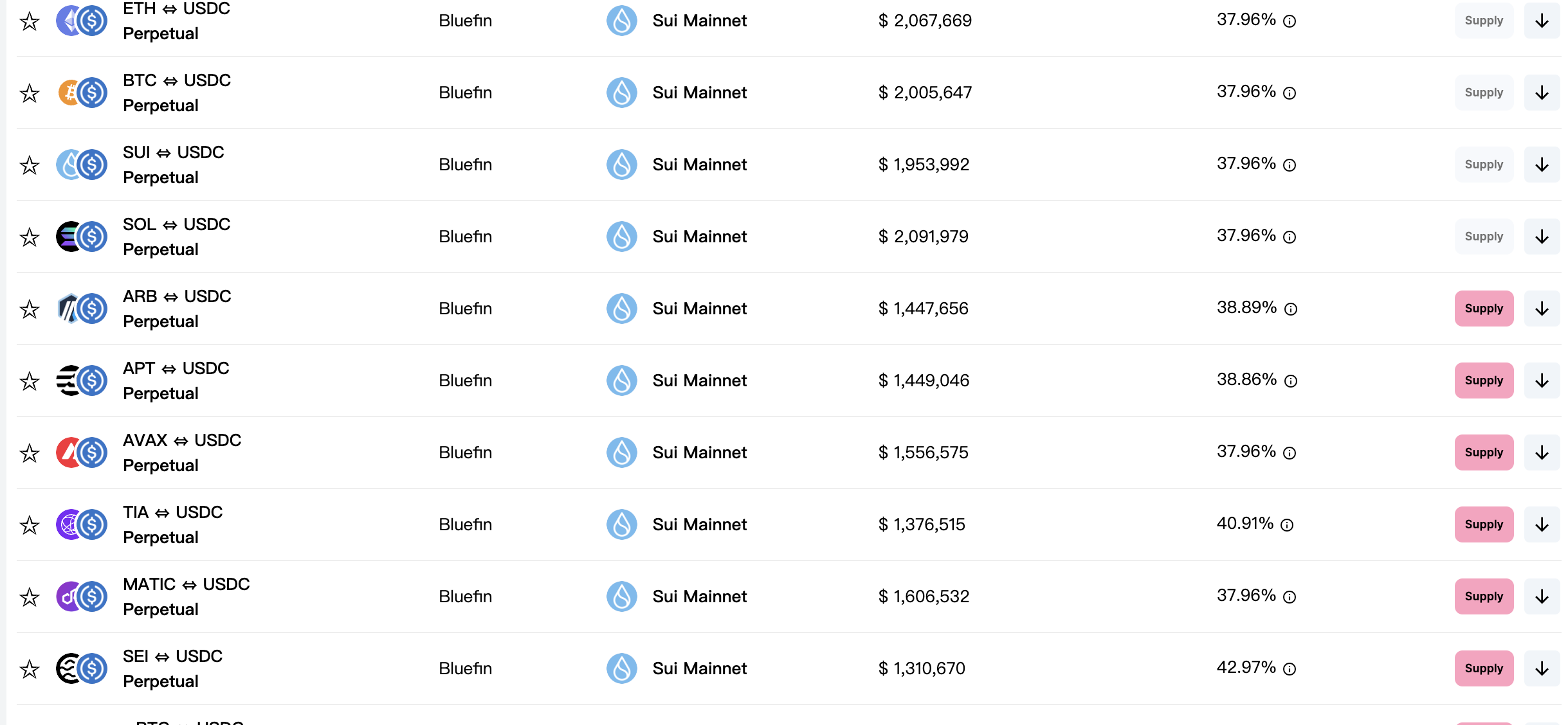This screenshot has height=725, width=1568.
Task: Click the disabled Supply button for SOL
Action: pyautogui.click(x=1484, y=237)
